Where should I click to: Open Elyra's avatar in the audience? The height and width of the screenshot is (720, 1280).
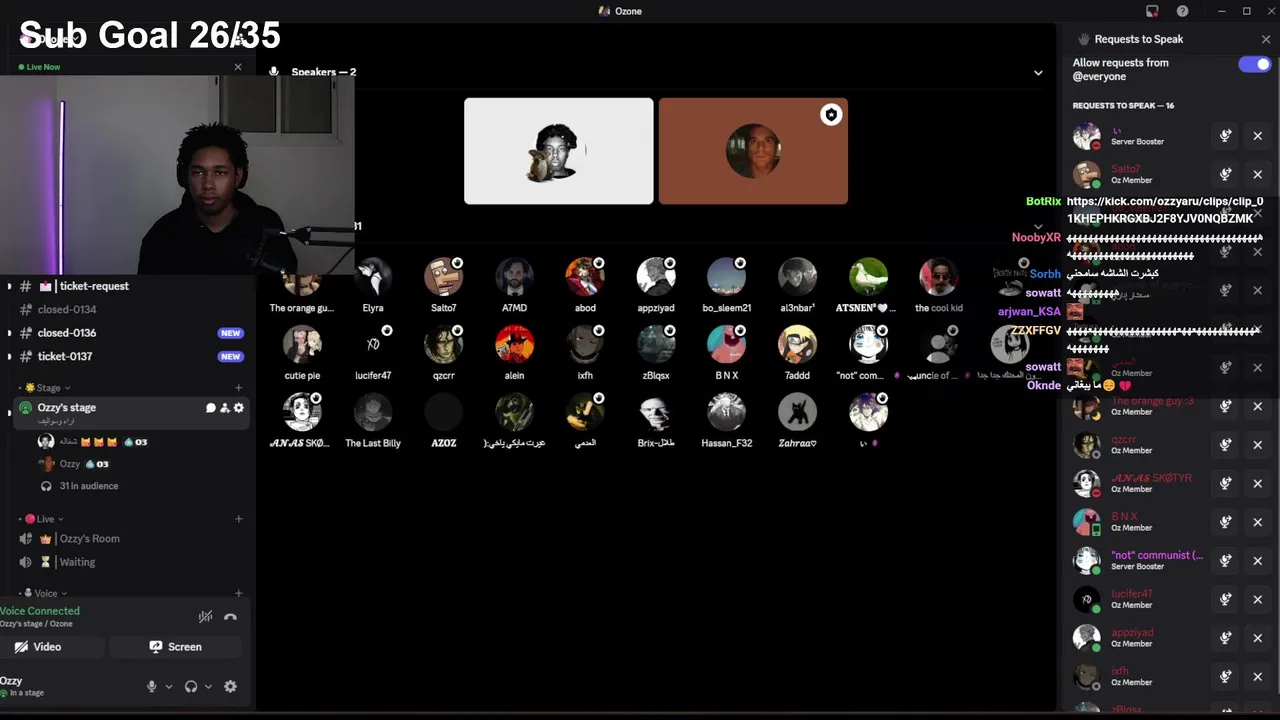(x=373, y=277)
